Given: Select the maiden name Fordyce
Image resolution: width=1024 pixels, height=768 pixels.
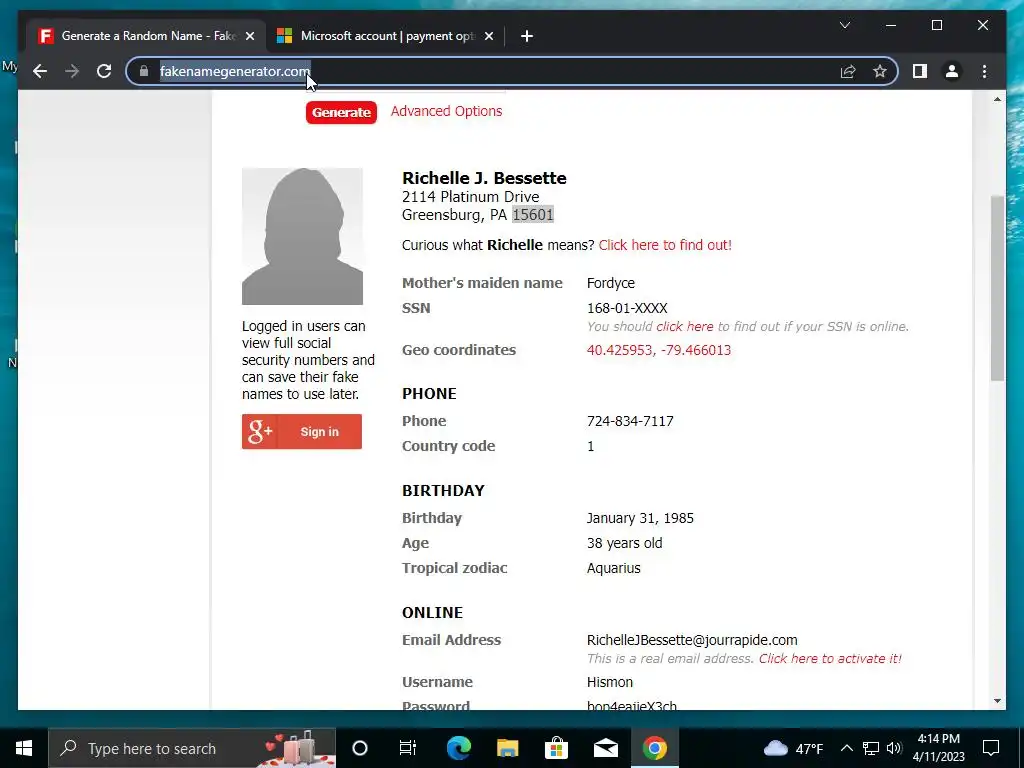Looking at the screenshot, I should pyautogui.click(x=611, y=283).
